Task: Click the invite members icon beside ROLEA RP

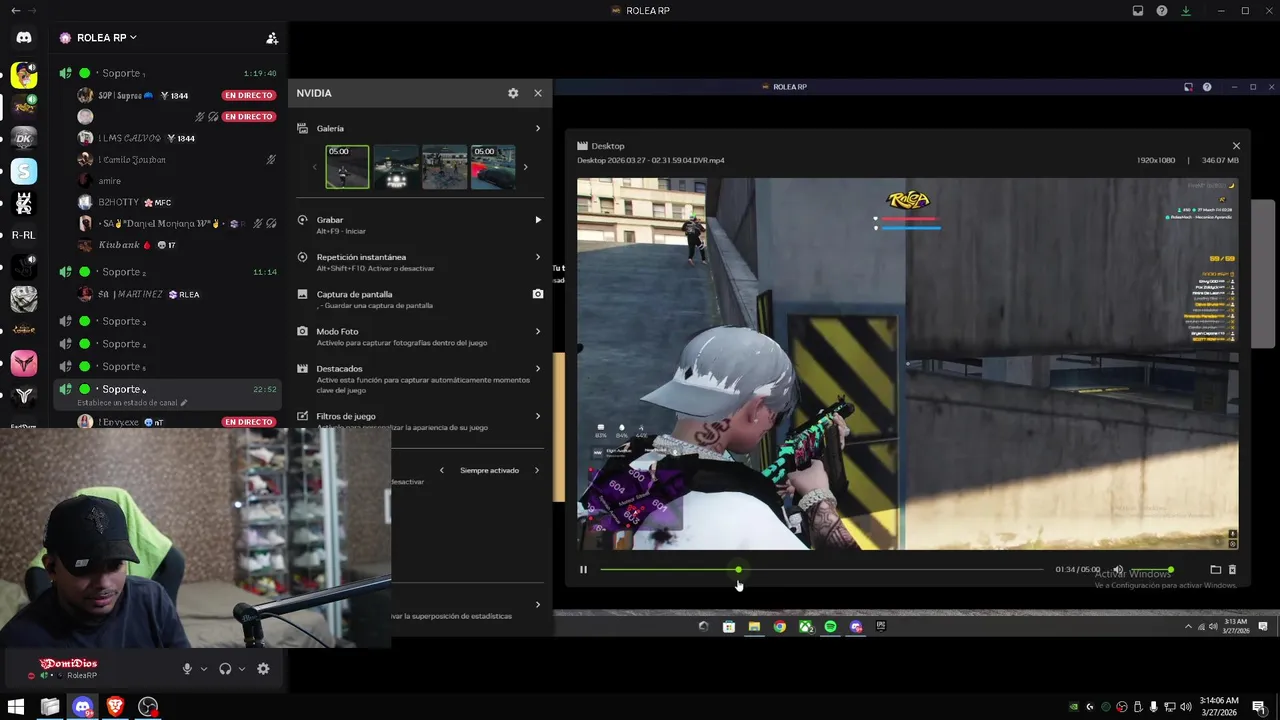Action: coord(272,38)
